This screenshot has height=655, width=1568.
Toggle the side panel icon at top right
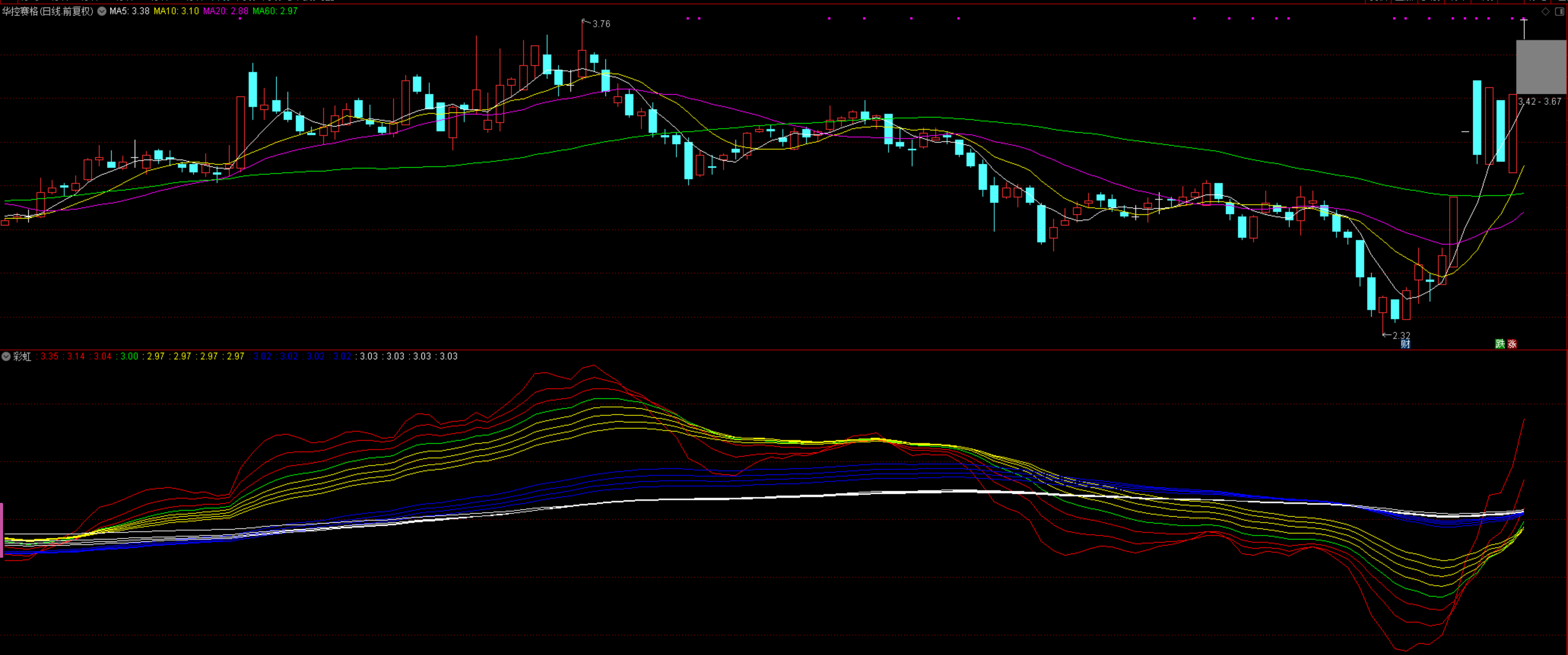(x=1559, y=12)
